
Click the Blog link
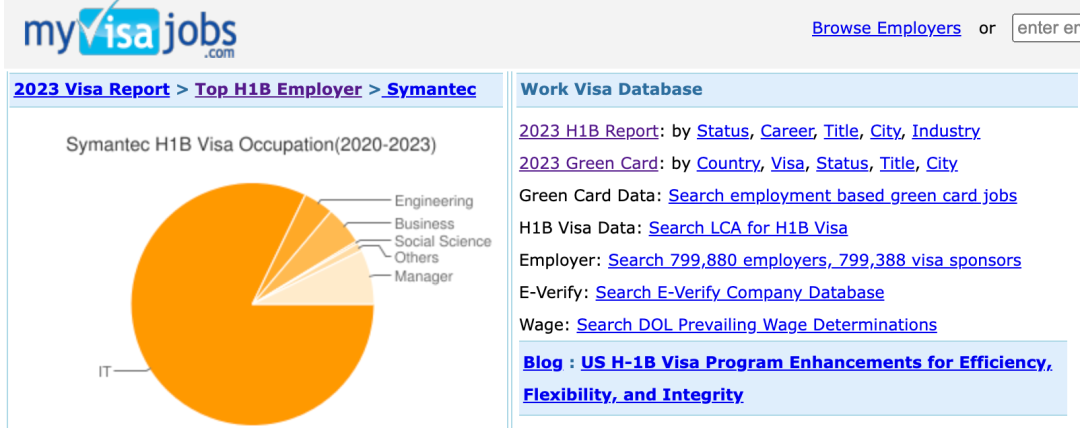543,363
